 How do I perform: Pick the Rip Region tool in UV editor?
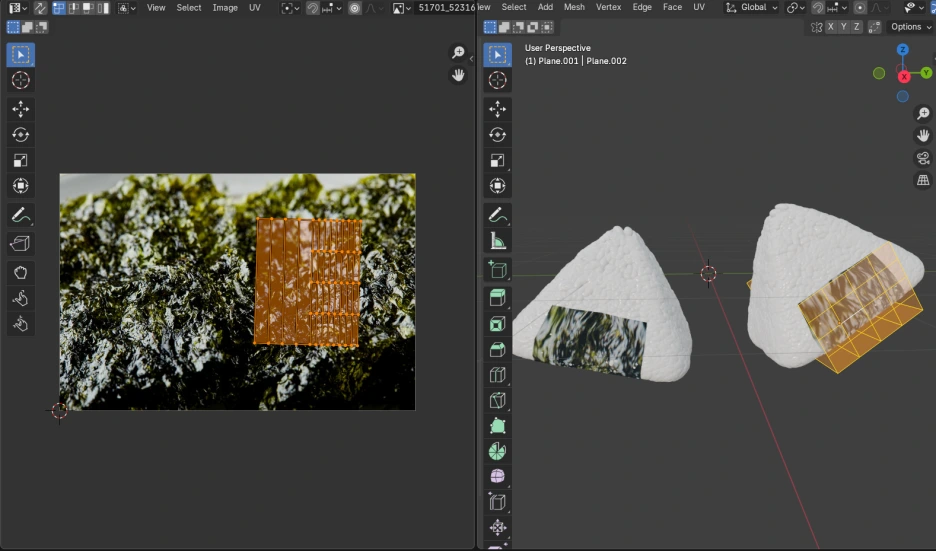[21, 243]
